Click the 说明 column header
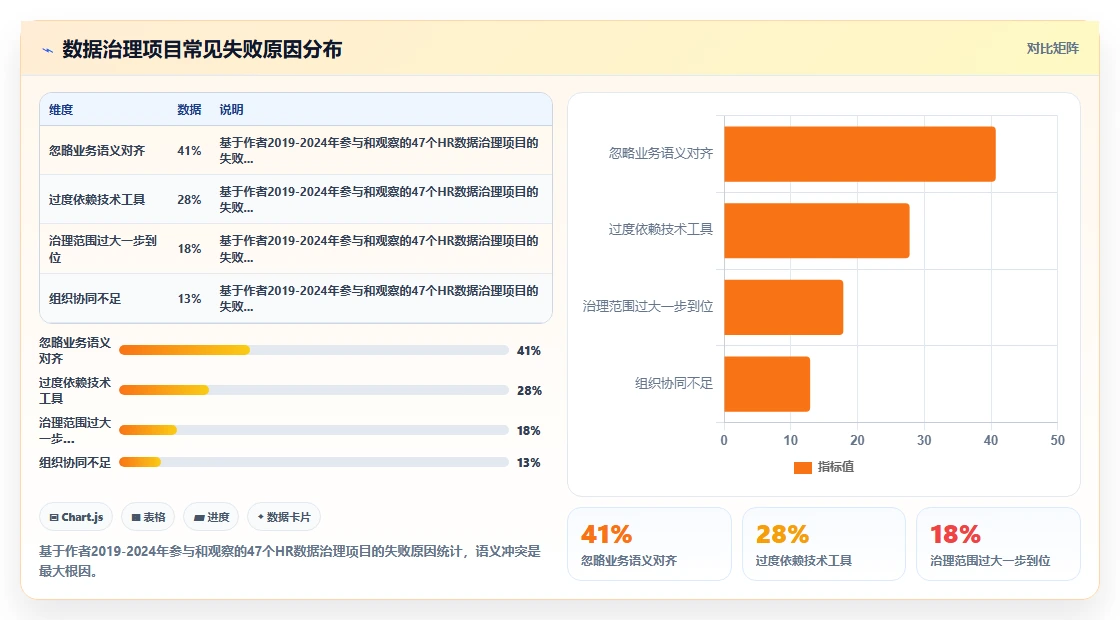This screenshot has width=1120, height=620. (x=231, y=109)
